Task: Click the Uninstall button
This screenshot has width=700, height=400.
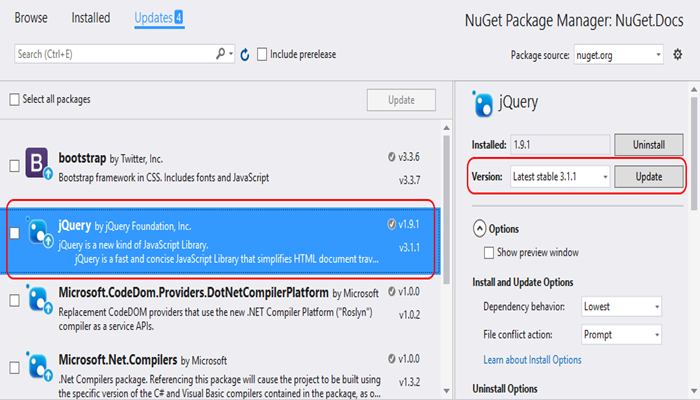Action: (x=649, y=145)
